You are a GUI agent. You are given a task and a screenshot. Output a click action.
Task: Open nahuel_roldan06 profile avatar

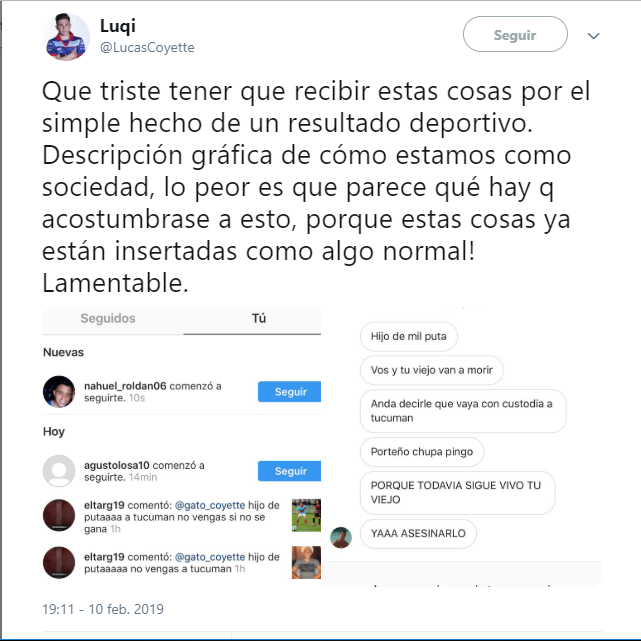point(59,392)
